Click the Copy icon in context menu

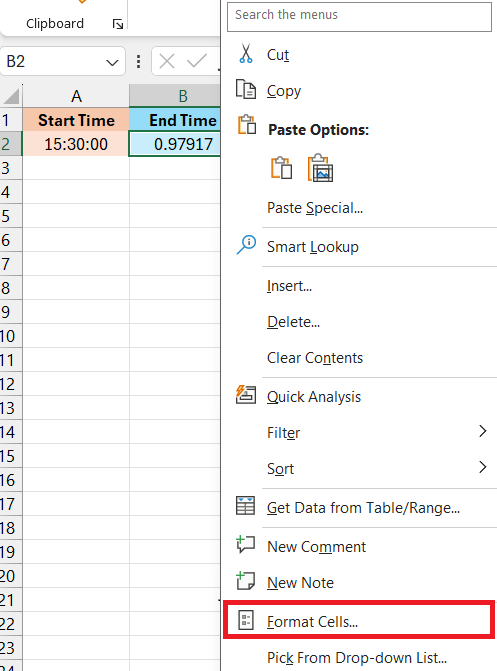coord(246,89)
